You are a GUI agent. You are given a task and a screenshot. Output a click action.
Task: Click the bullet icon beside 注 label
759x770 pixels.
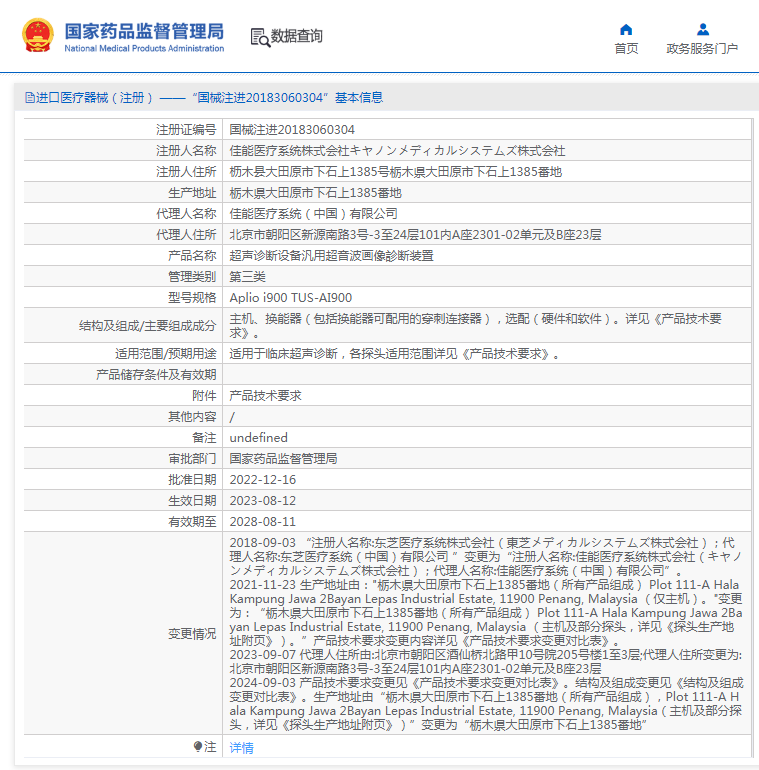(x=198, y=747)
